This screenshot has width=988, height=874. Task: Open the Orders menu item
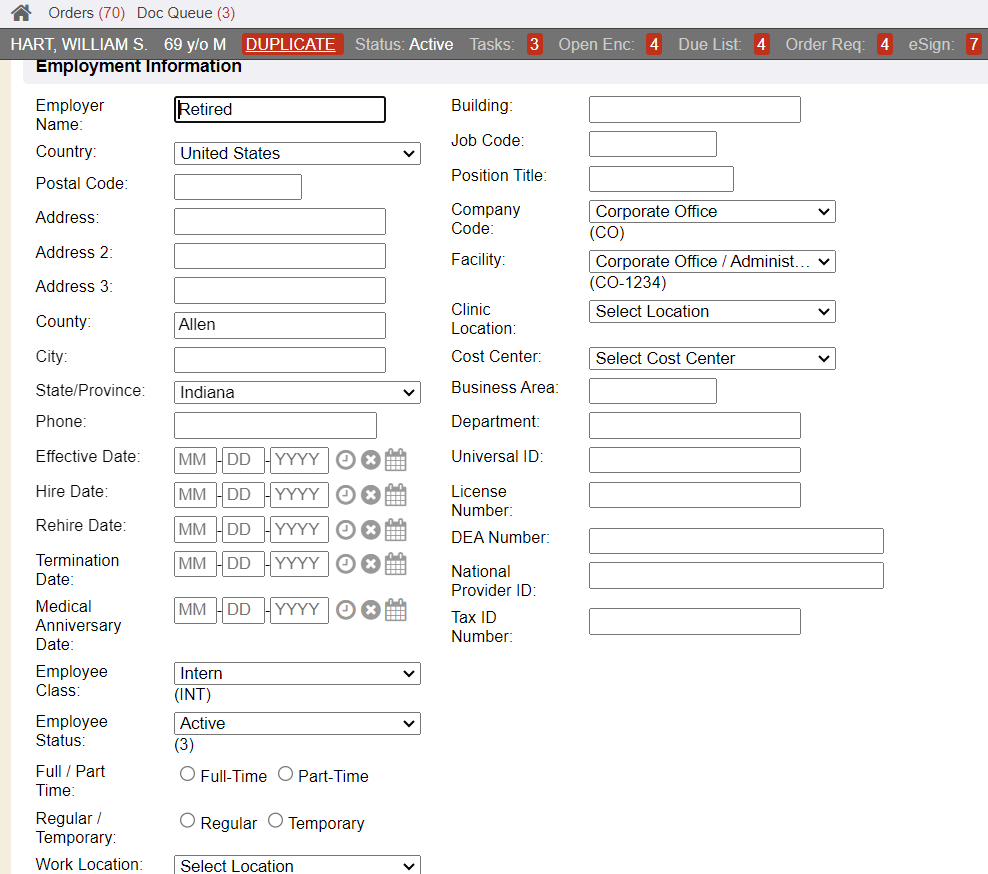(86, 13)
